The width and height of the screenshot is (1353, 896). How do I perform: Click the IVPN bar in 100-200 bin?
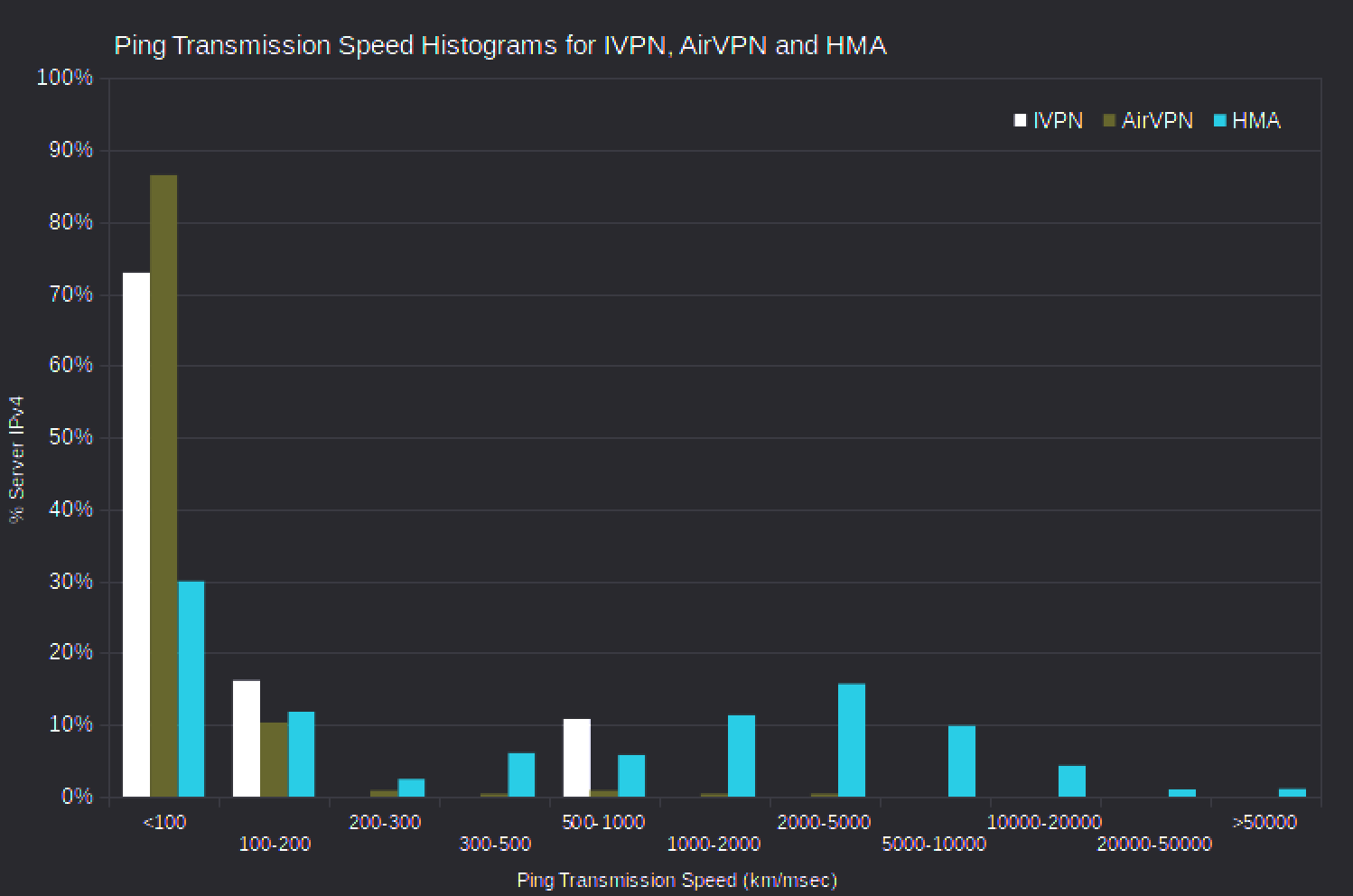coord(247,739)
